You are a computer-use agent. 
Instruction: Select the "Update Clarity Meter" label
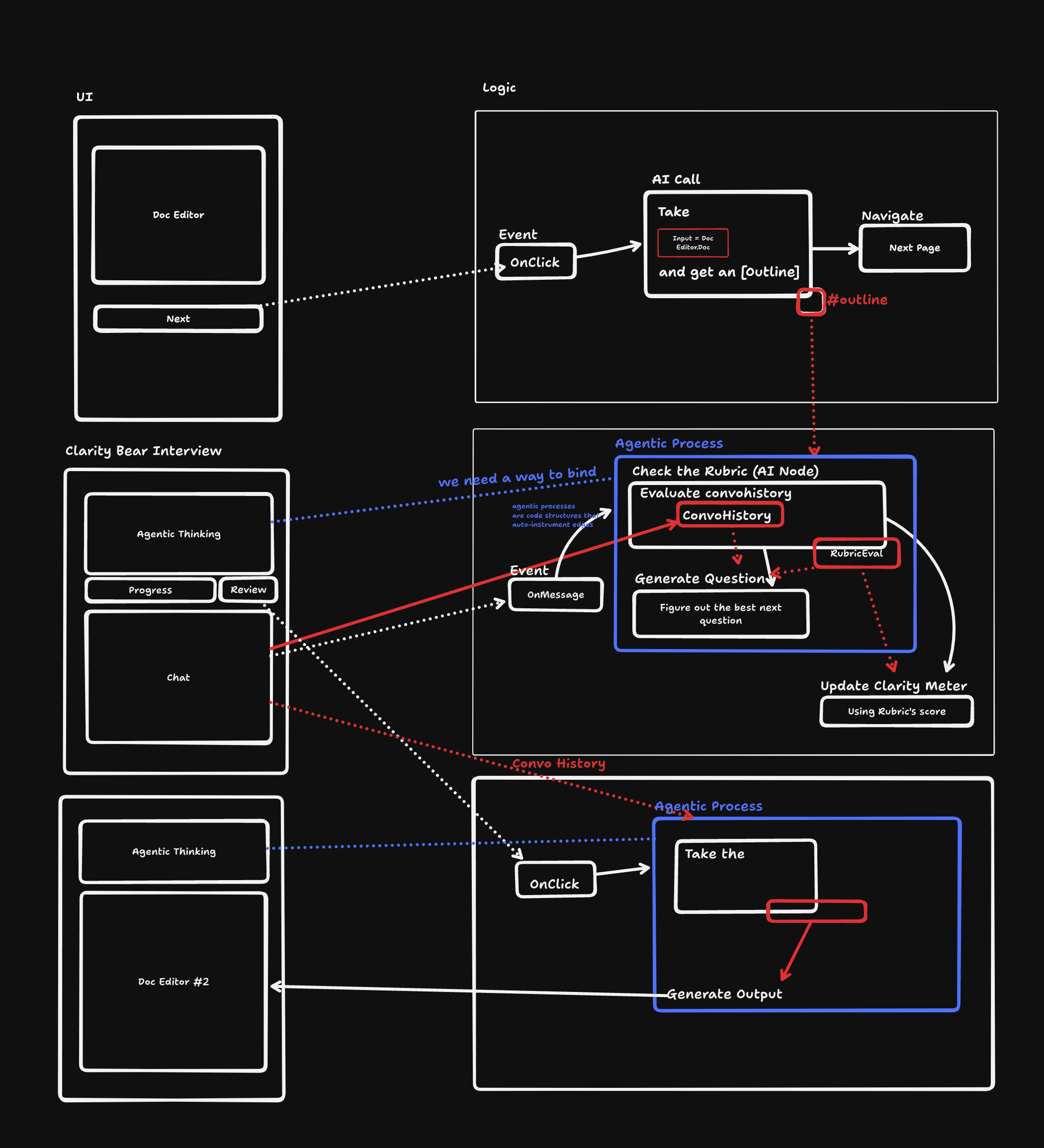point(894,686)
